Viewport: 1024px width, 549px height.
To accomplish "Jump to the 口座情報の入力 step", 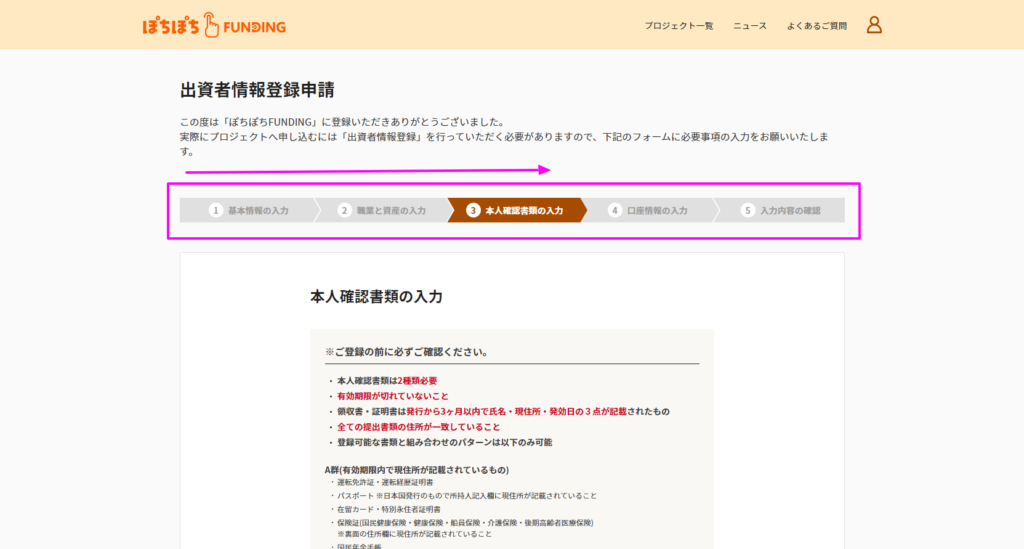I will coord(657,211).
